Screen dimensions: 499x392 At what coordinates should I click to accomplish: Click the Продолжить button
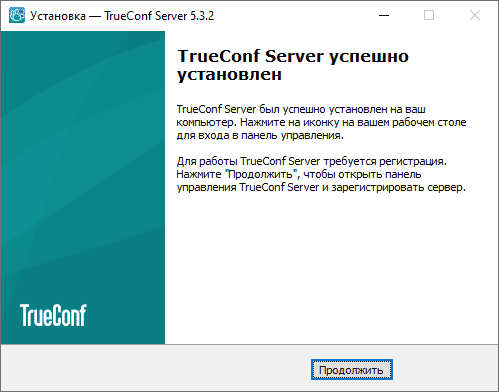point(352,370)
